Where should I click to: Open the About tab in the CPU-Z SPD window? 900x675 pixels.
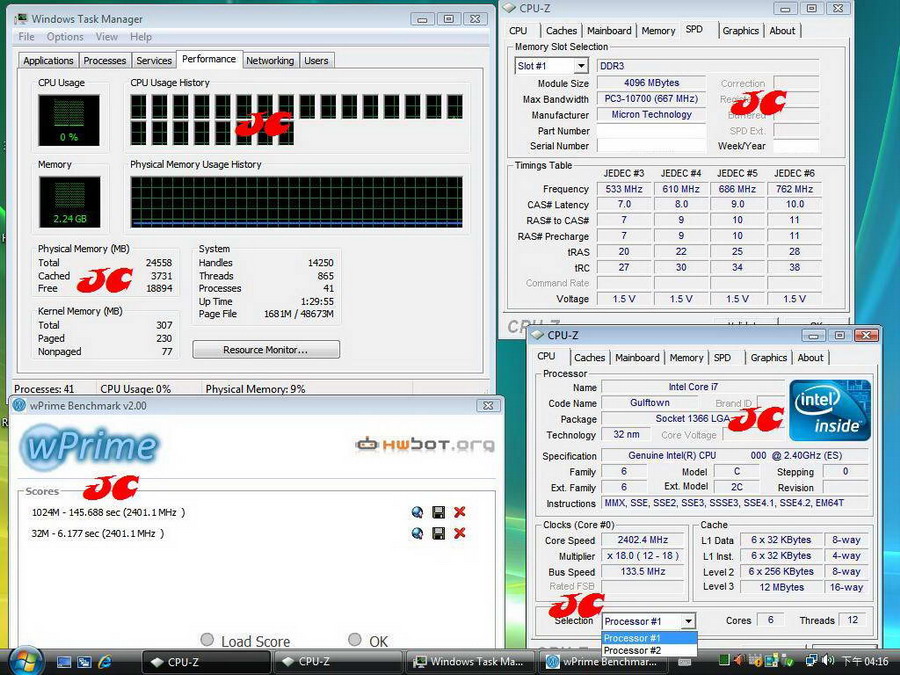click(x=782, y=30)
